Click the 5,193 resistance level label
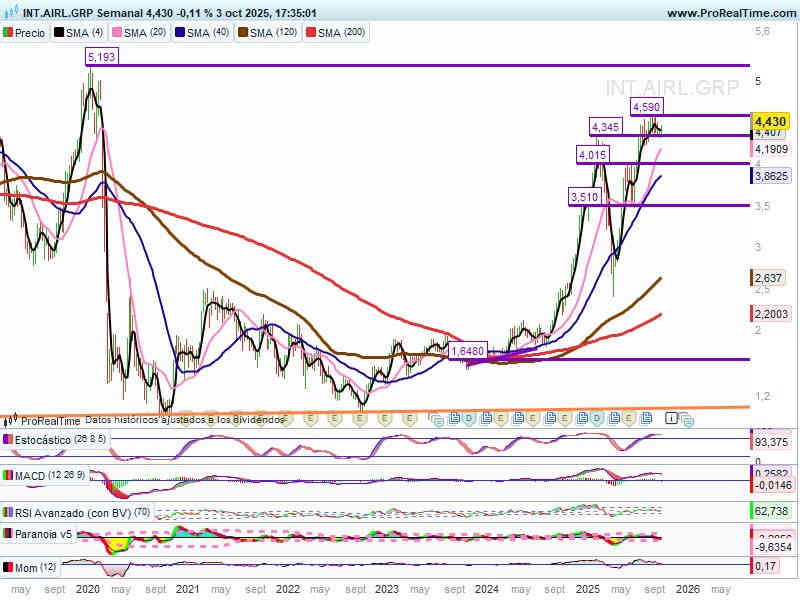Viewport: 800px width, 600px height. coord(102,58)
